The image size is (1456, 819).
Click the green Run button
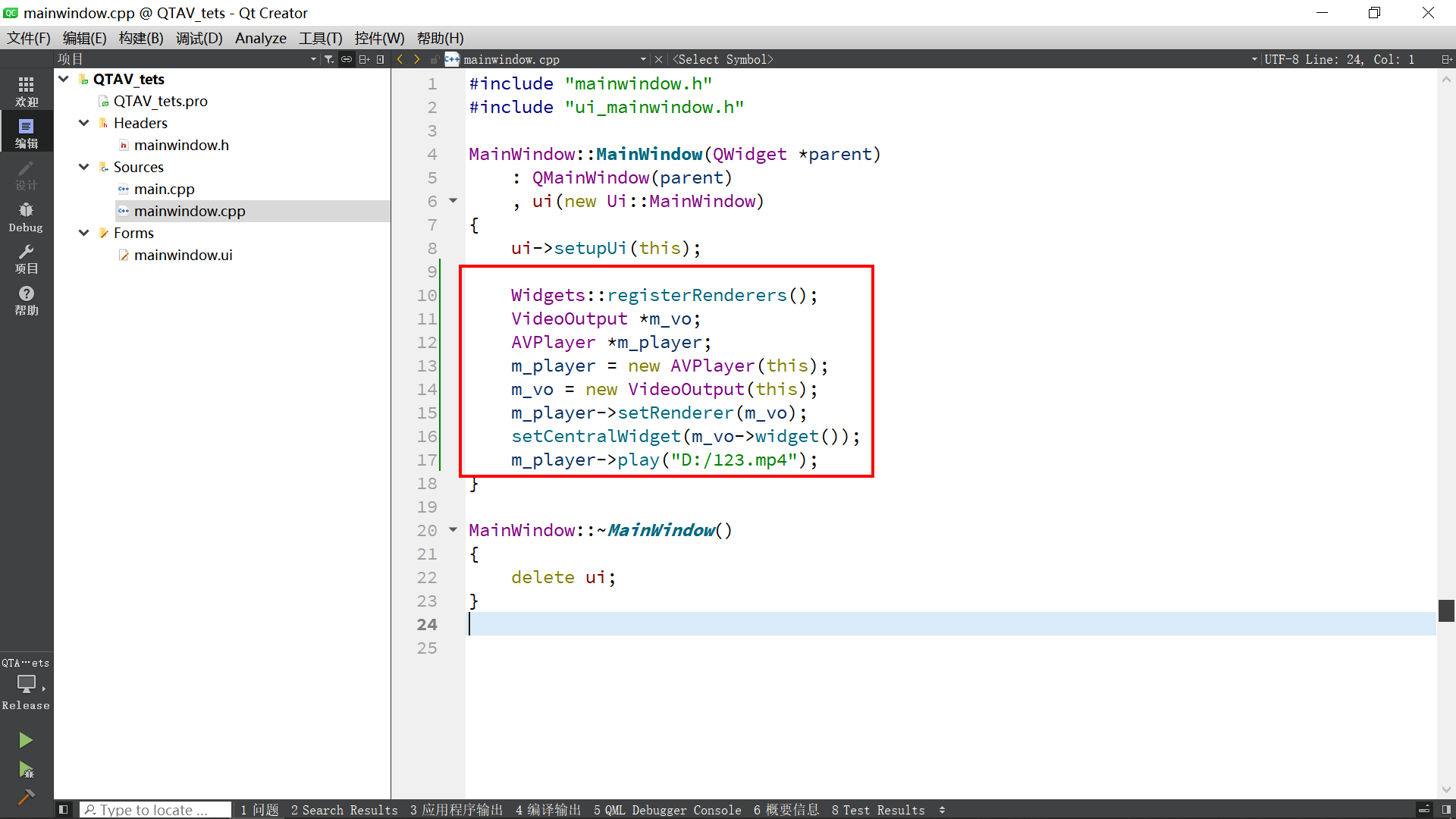(x=26, y=739)
